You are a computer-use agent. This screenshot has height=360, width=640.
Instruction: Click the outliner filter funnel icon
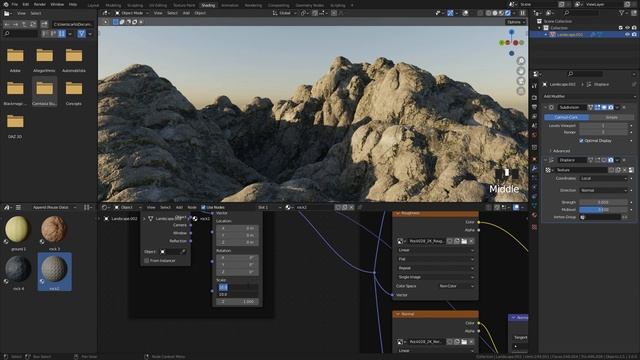click(x=622, y=13)
